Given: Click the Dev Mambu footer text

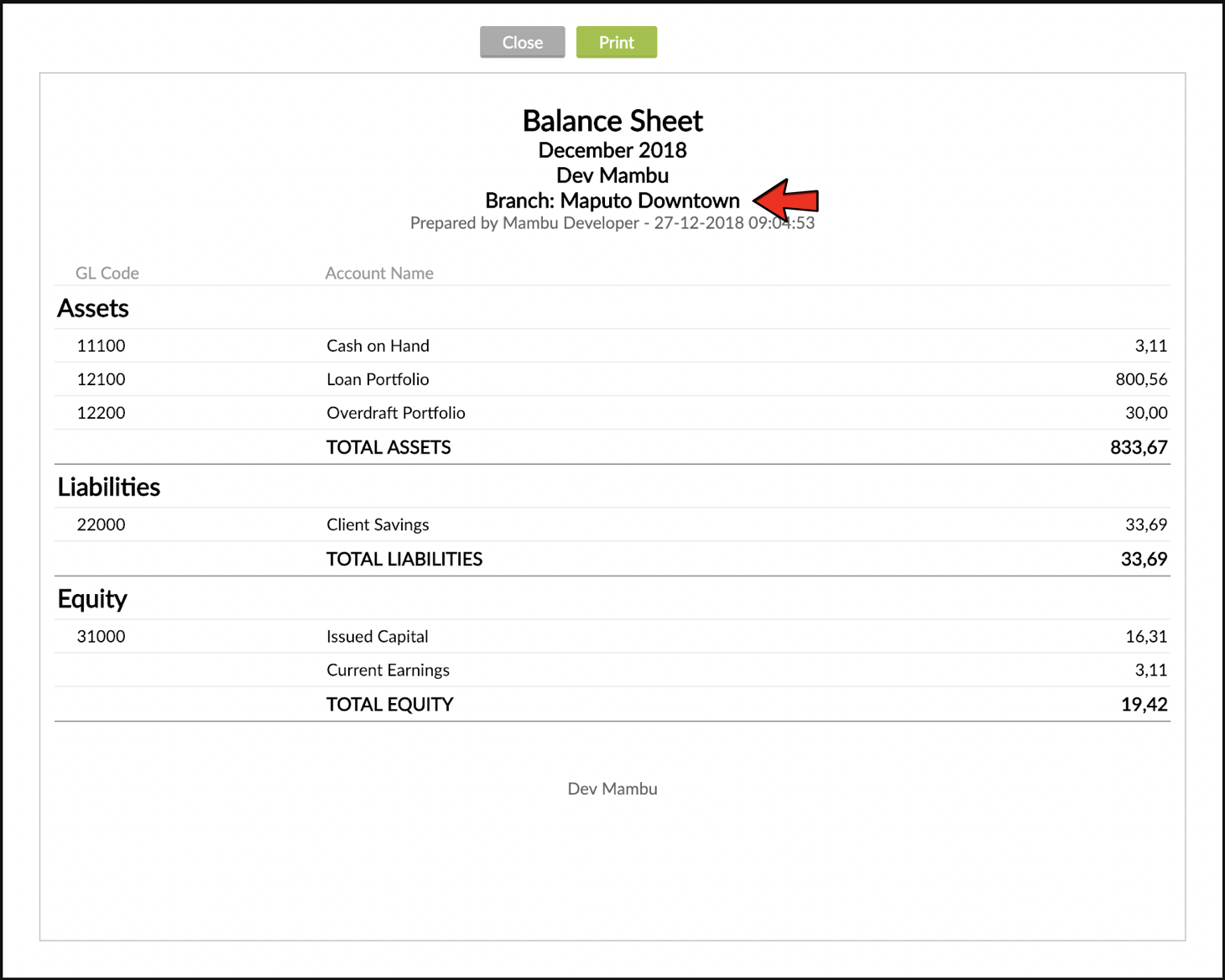Looking at the screenshot, I should pyautogui.click(x=612, y=789).
